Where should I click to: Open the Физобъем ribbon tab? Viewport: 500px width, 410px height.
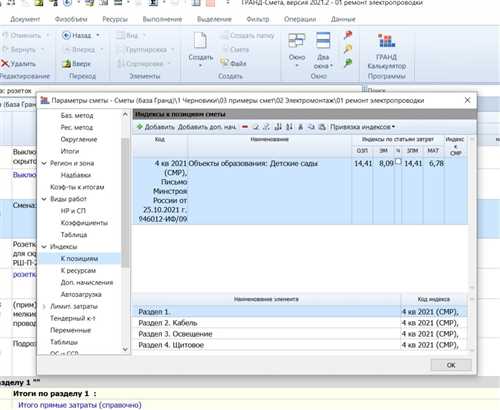(x=71, y=19)
